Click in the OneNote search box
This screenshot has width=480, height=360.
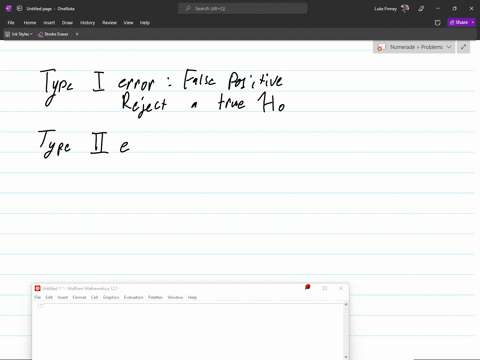tap(243, 8)
